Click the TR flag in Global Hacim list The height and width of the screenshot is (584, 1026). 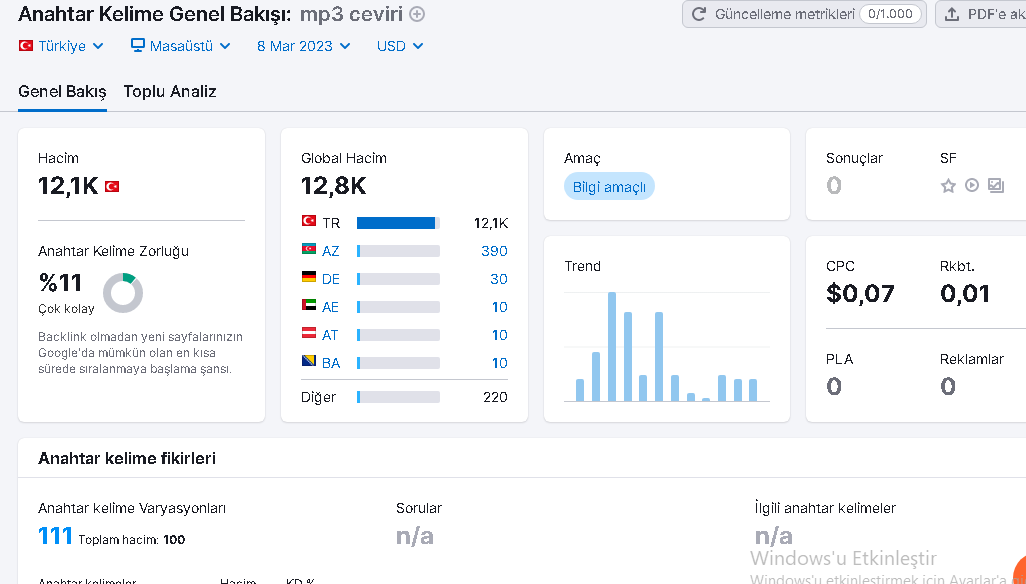tap(309, 220)
